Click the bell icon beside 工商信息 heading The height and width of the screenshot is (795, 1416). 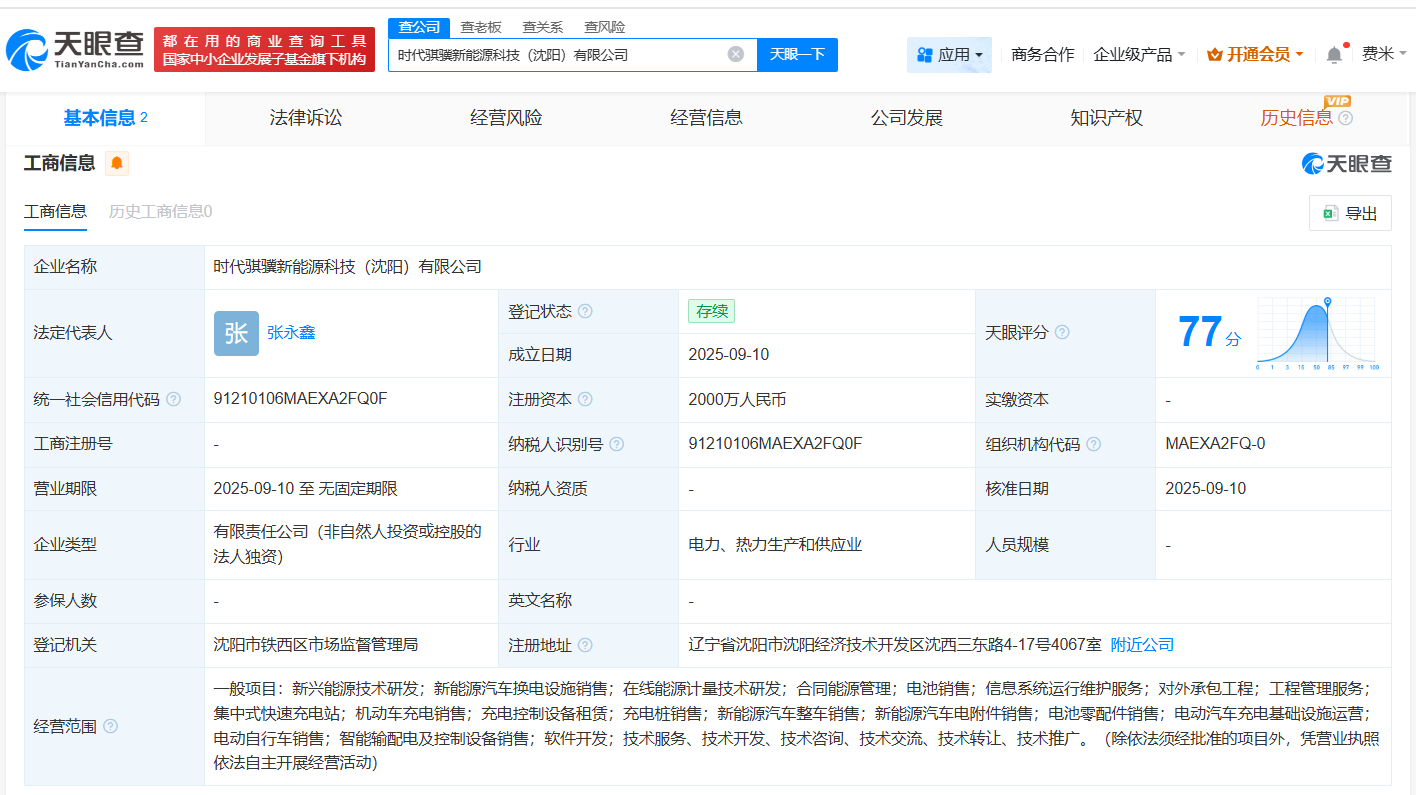[117, 162]
